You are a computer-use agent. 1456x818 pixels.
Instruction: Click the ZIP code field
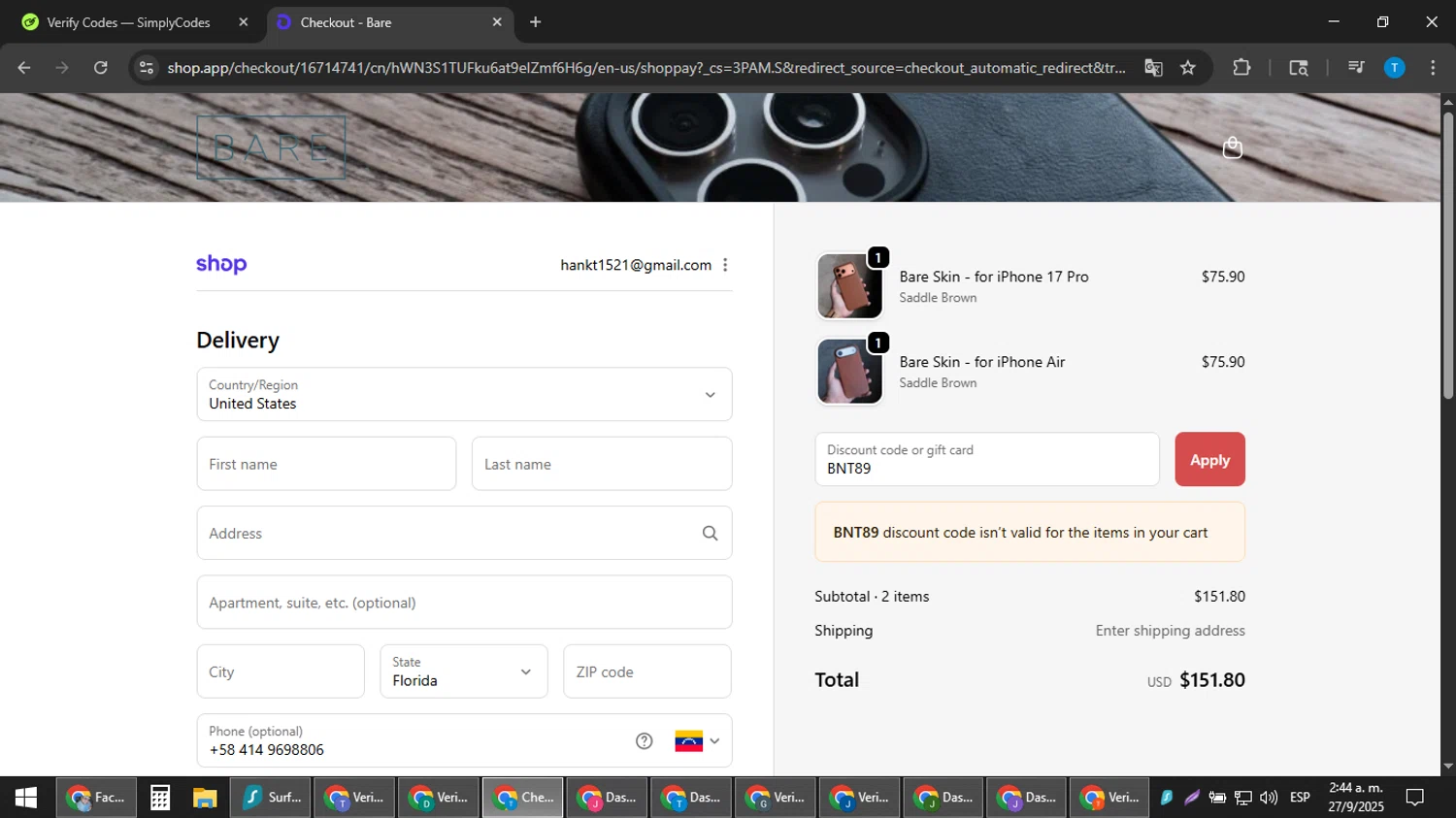point(647,671)
